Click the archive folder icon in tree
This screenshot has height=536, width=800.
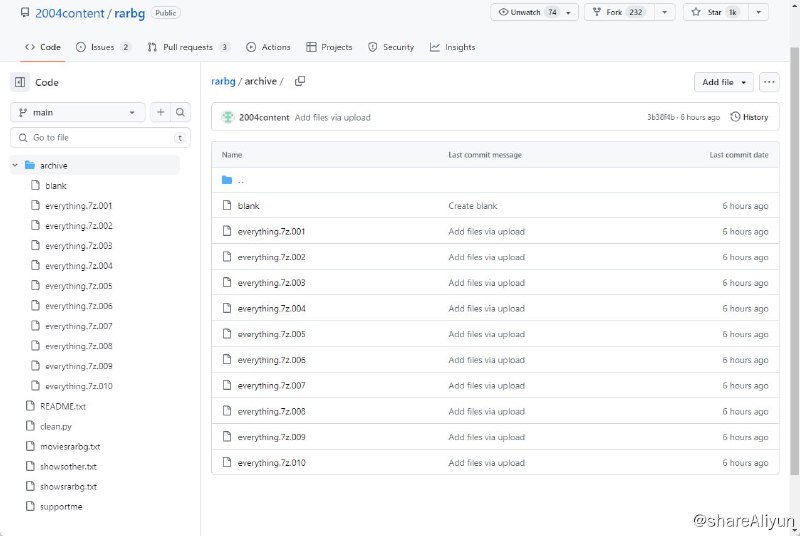pos(30,165)
